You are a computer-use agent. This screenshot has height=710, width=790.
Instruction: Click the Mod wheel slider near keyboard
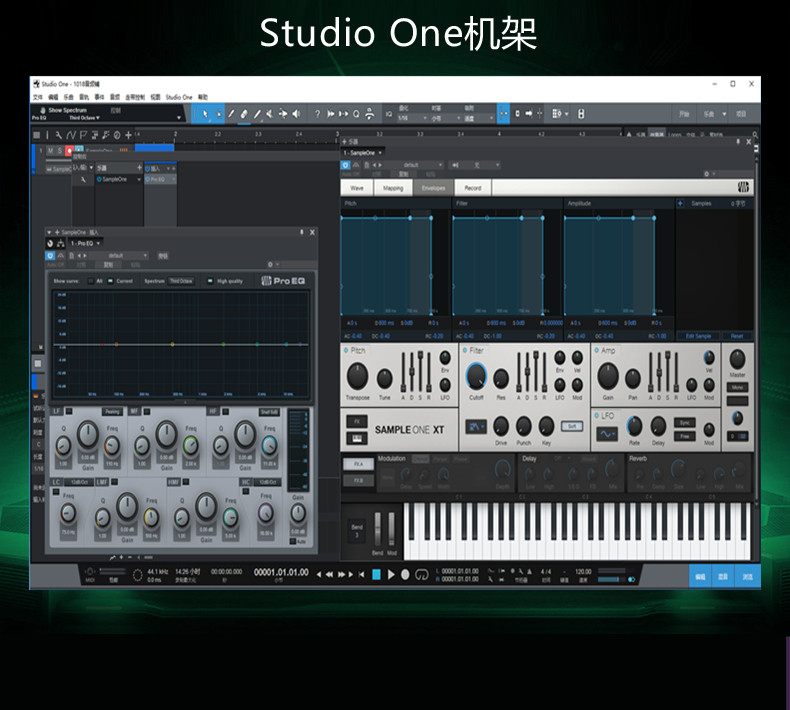click(391, 528)
